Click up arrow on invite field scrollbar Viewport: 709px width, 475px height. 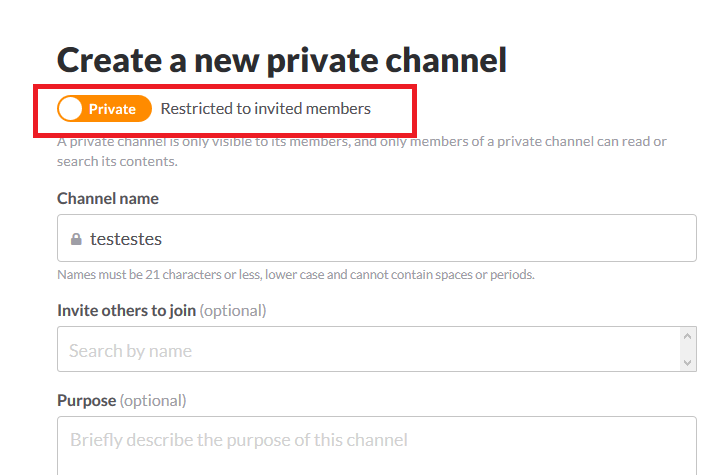click(687, 337)
